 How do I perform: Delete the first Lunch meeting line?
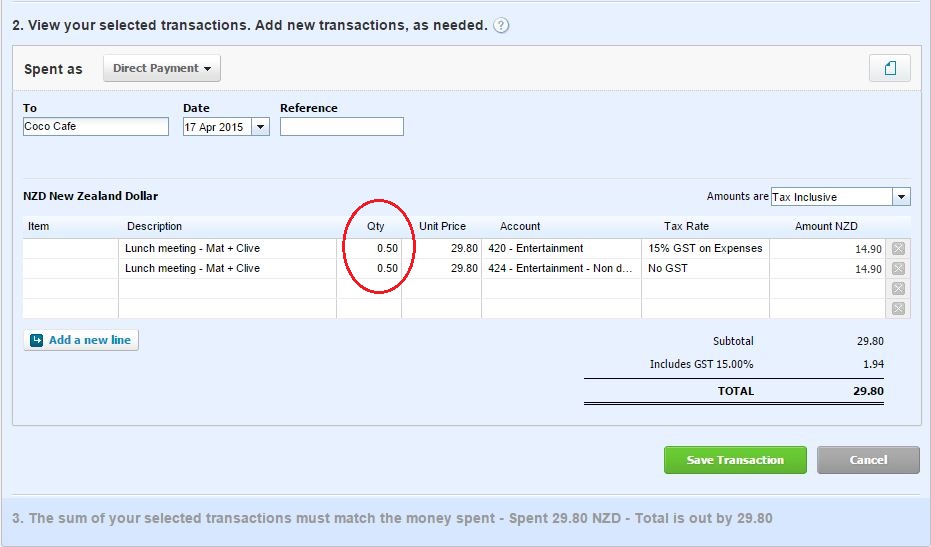click(897, 248)
